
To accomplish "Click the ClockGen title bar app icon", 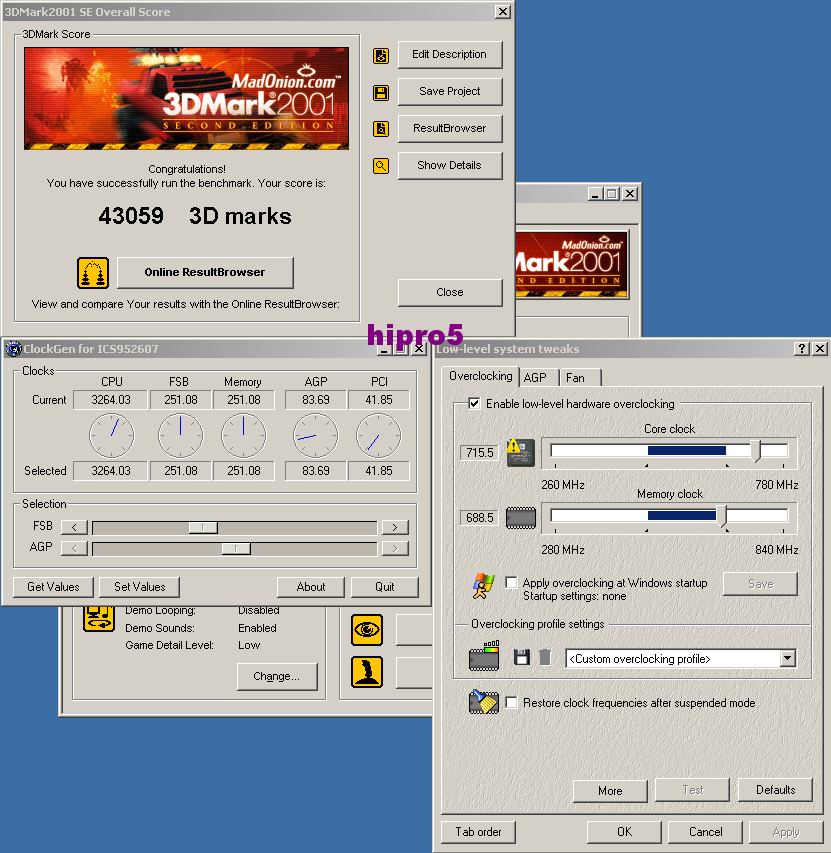I will pyautogui.click(x=14, y=349).
